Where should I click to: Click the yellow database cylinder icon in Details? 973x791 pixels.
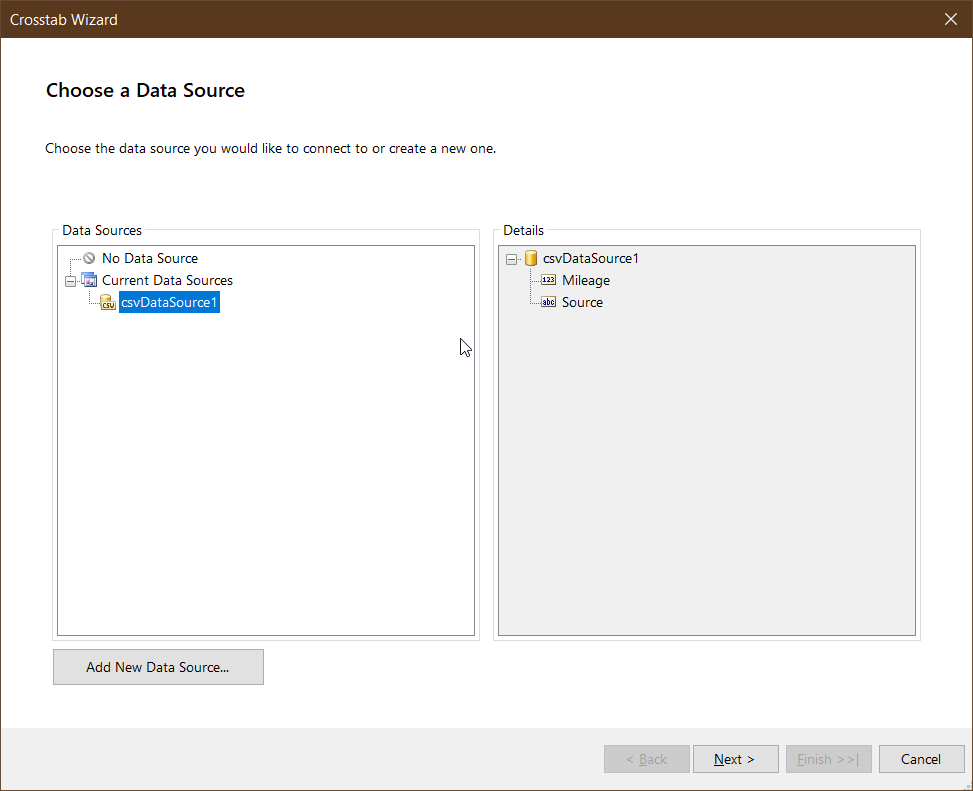(531, 258)
